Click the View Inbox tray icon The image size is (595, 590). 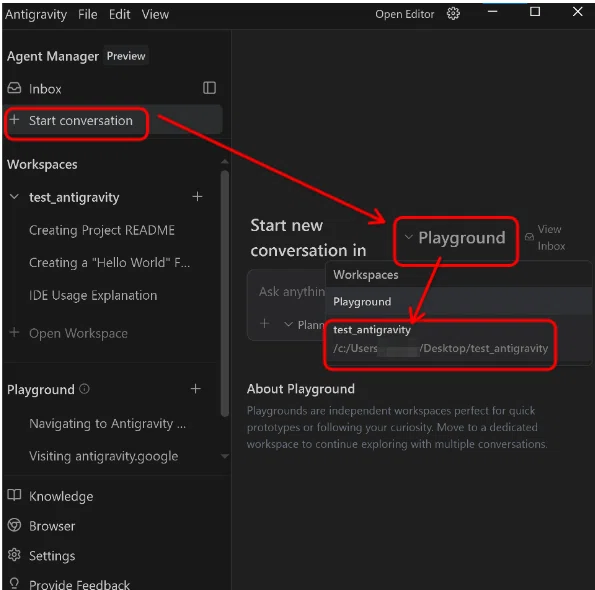click(529, 237)
